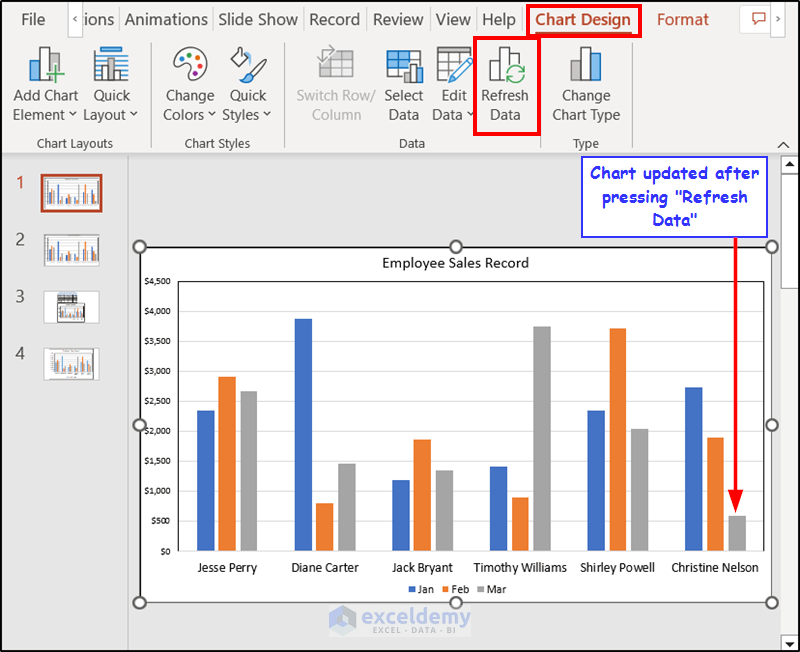Expand the Change Colors dropdown arrow
Viewport: 800px width, 652px height.
tap(211, 114)
